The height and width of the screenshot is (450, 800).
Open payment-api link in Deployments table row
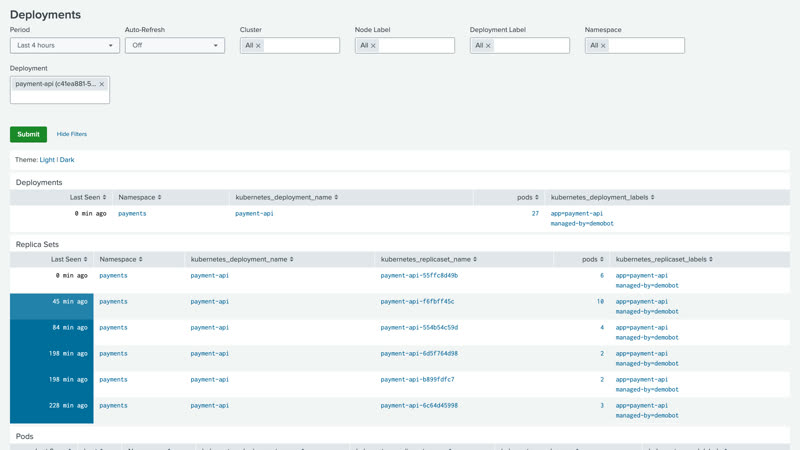click(x=254, y=214)
